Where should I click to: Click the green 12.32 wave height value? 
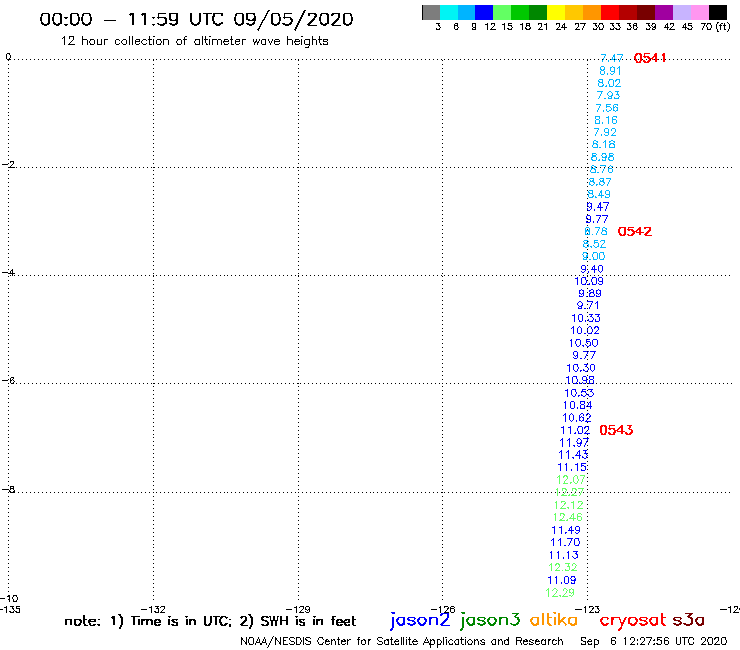[563, 567]
